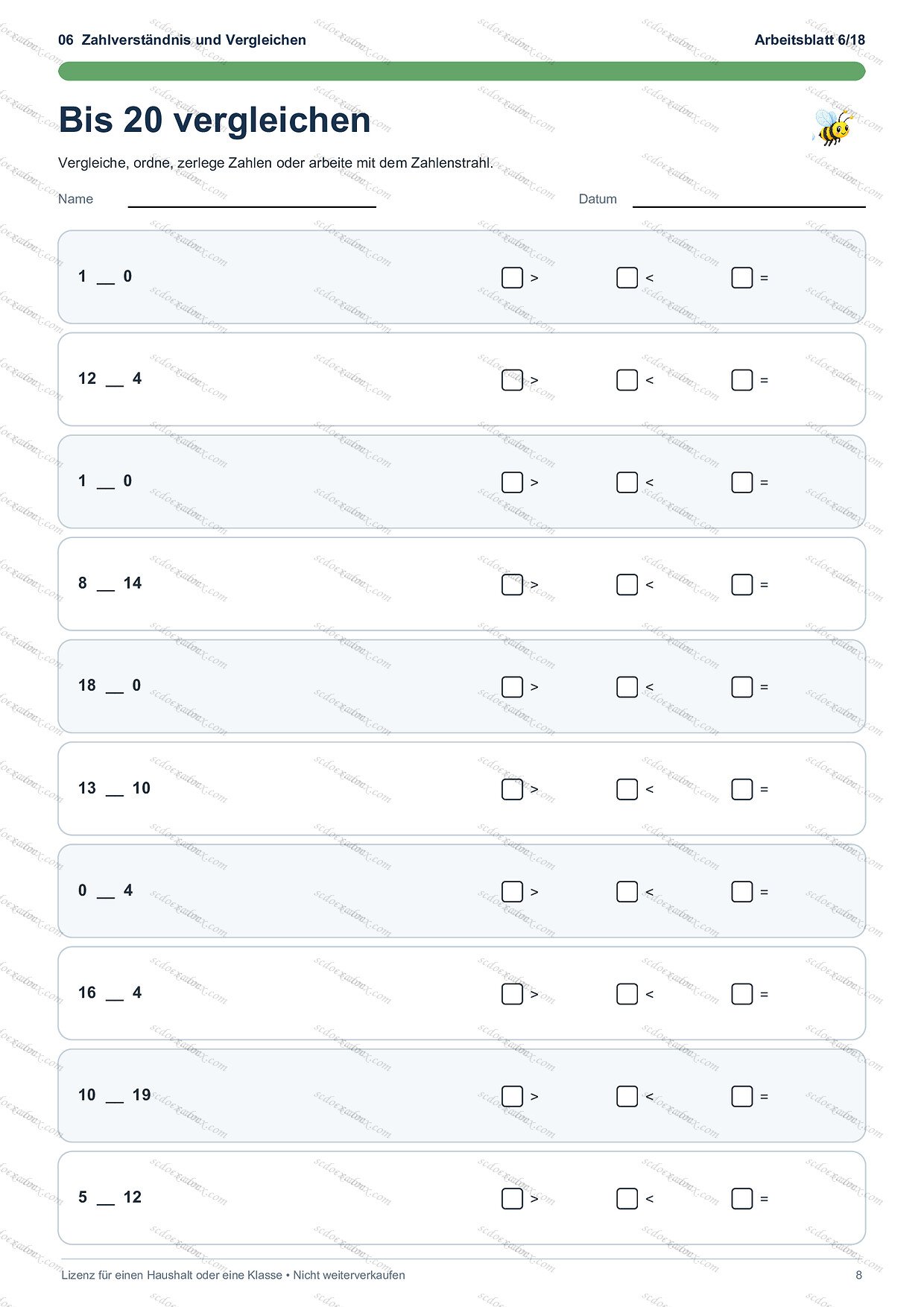Mark the less-than box for 10 __ 19
This screenshot has height=1307, width=924.
point(627,1096)
